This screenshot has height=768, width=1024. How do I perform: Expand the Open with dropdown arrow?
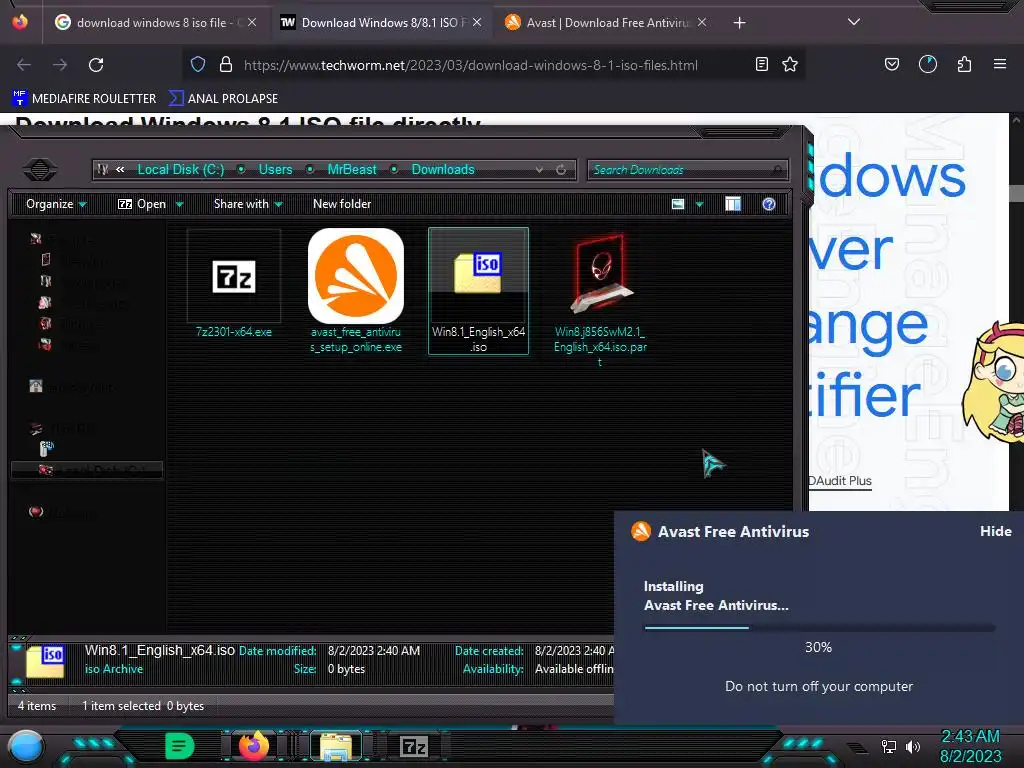[180, 205]
